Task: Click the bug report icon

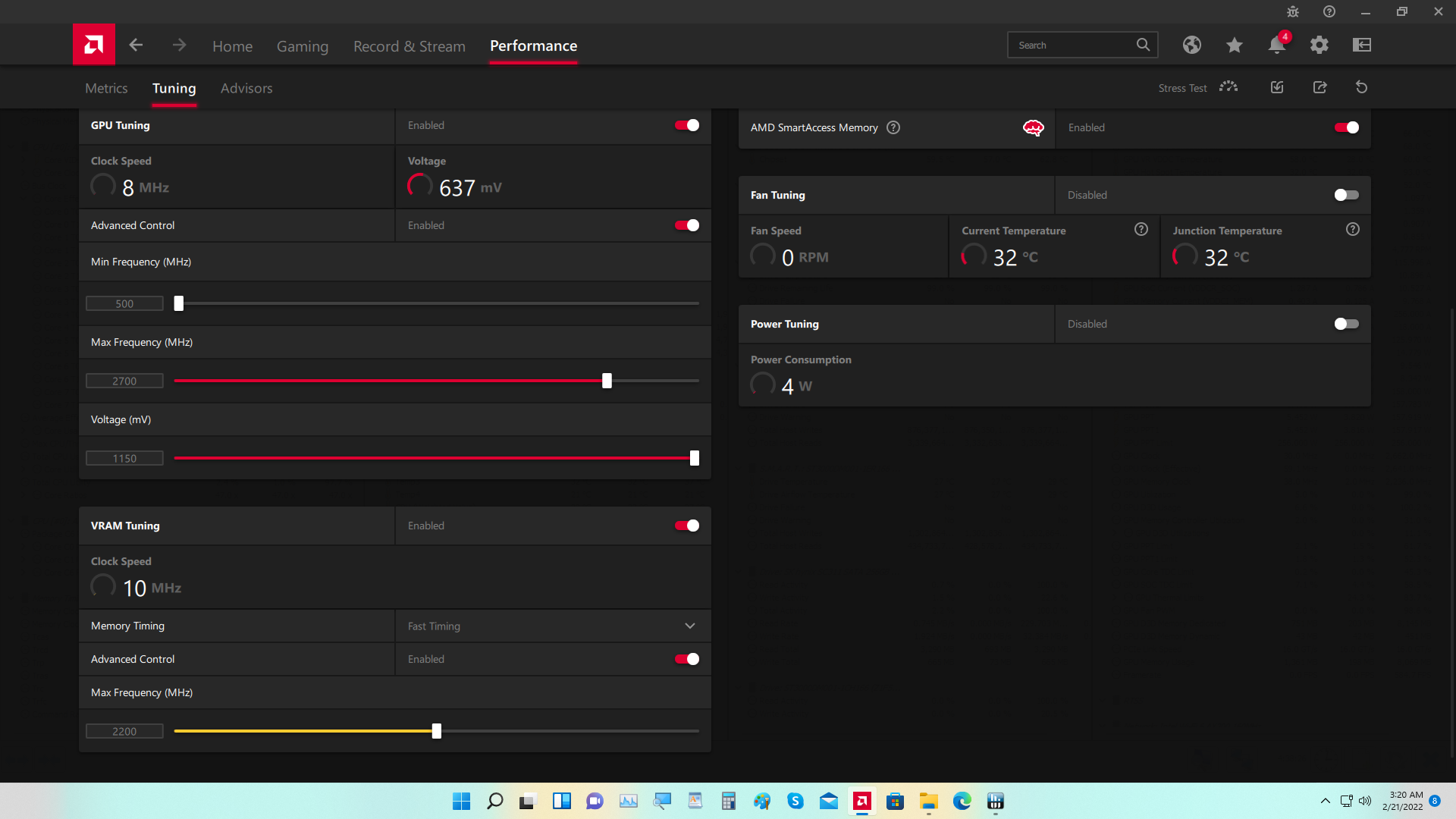Action: 1293,11
